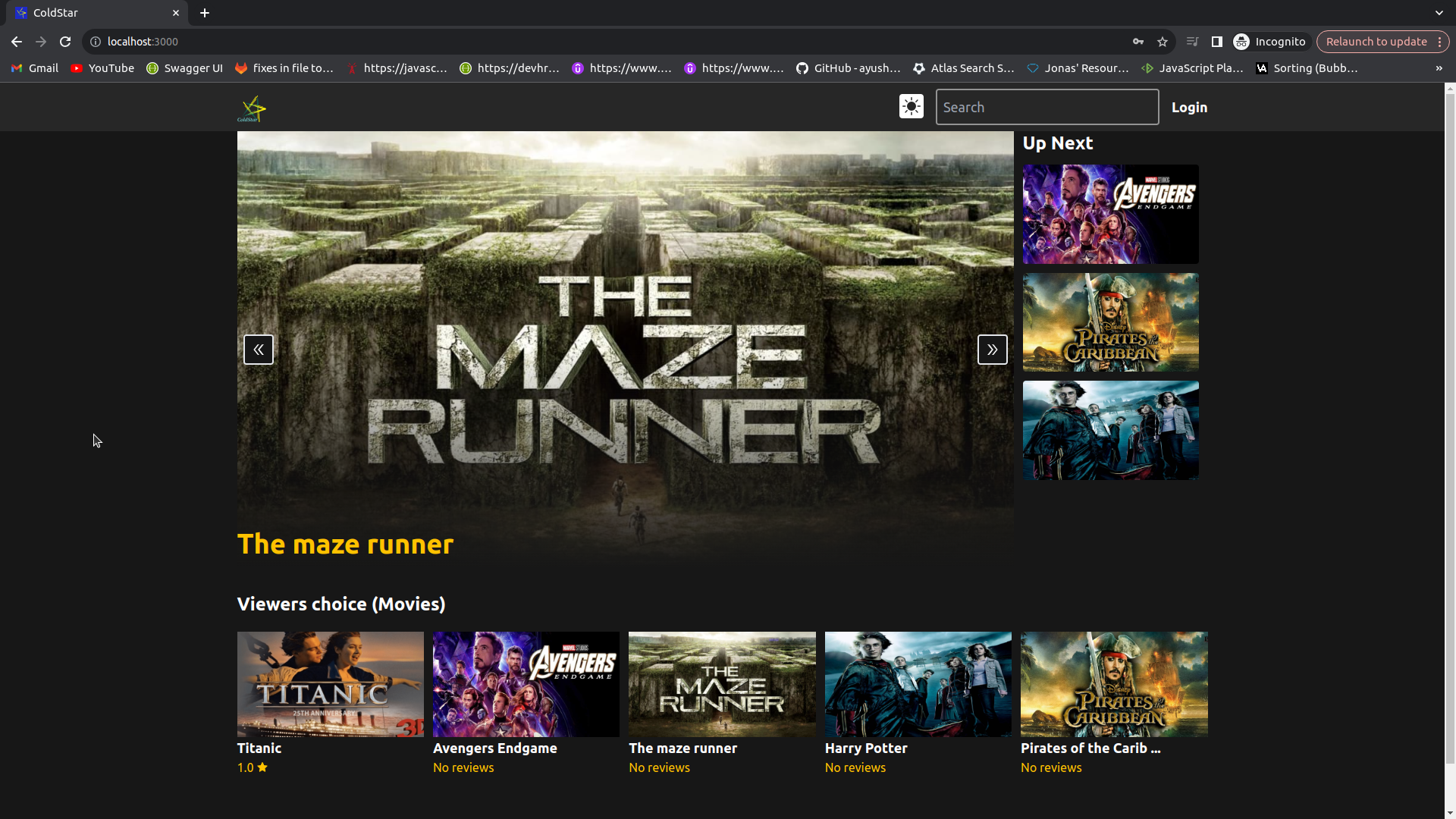Open a new tab with the plus button
1456x819 pixels.
[x=205, y=13]
